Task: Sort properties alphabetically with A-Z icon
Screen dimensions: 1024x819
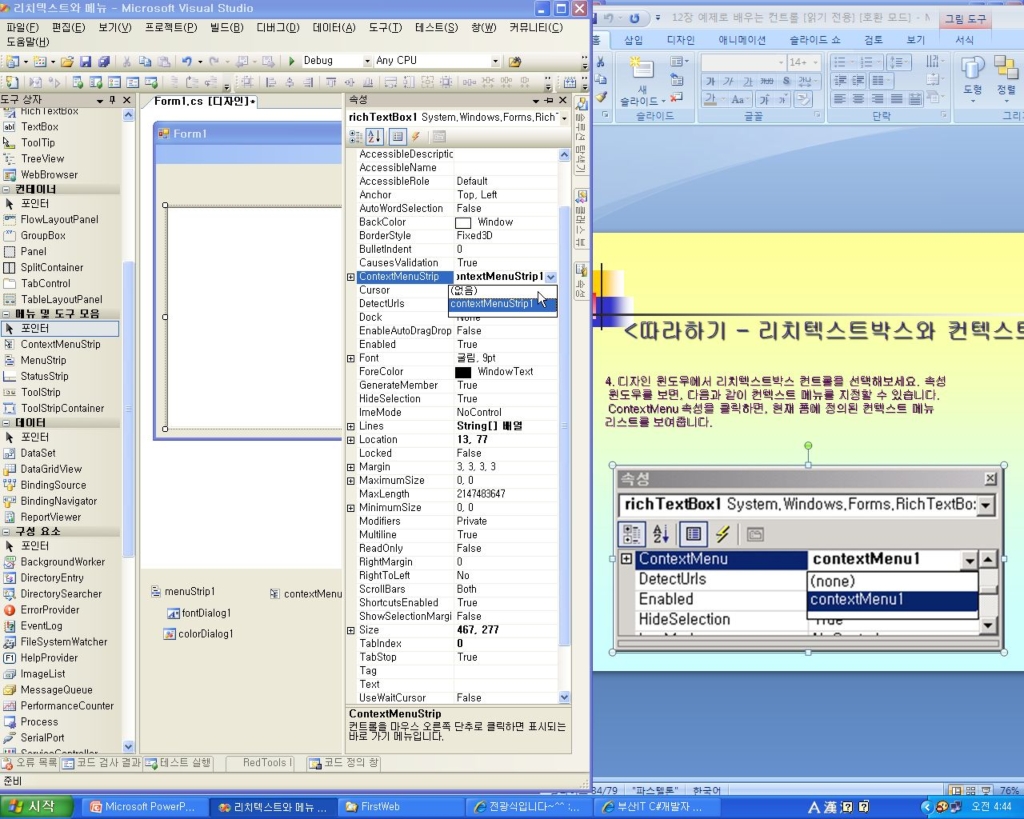Action: click(374, 136)
